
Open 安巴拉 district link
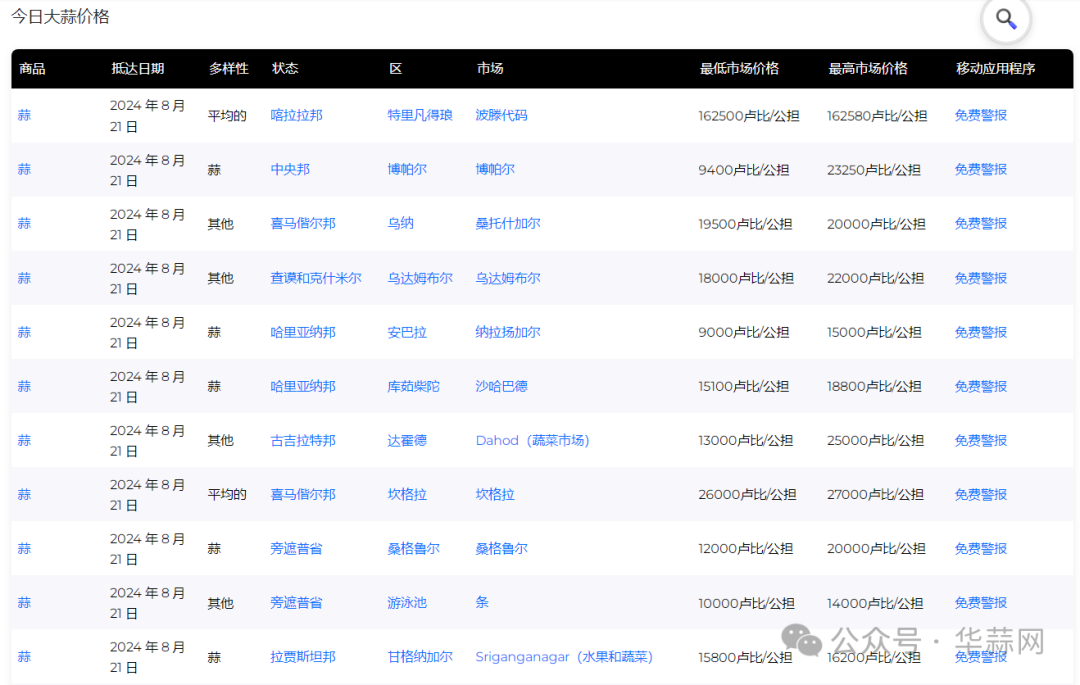tap(407, 333)
